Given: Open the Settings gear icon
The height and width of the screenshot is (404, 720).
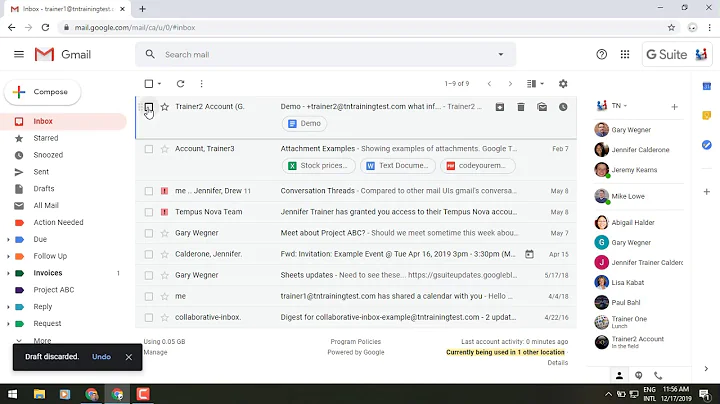Looking at the screenshot, I should tap(563, 84).
